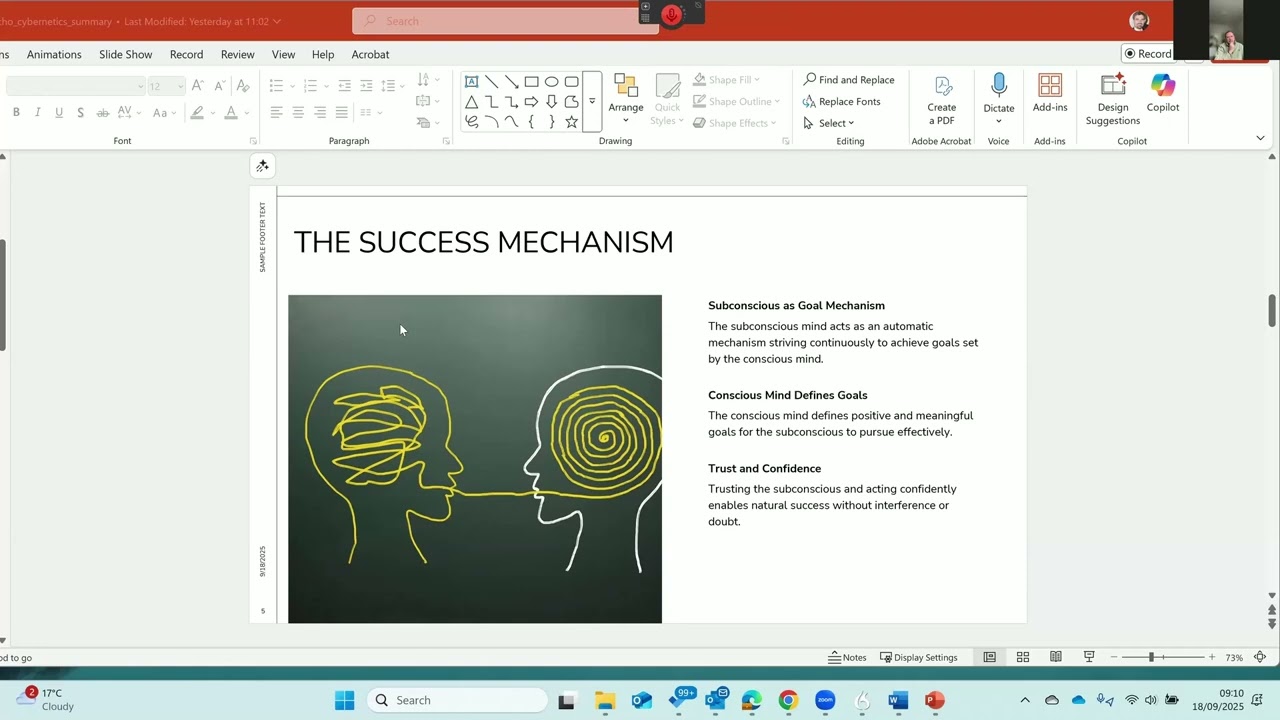The width and height of the screenshot is (1280, 720).
Task: Decrease the list indent level
Action: 345,86
